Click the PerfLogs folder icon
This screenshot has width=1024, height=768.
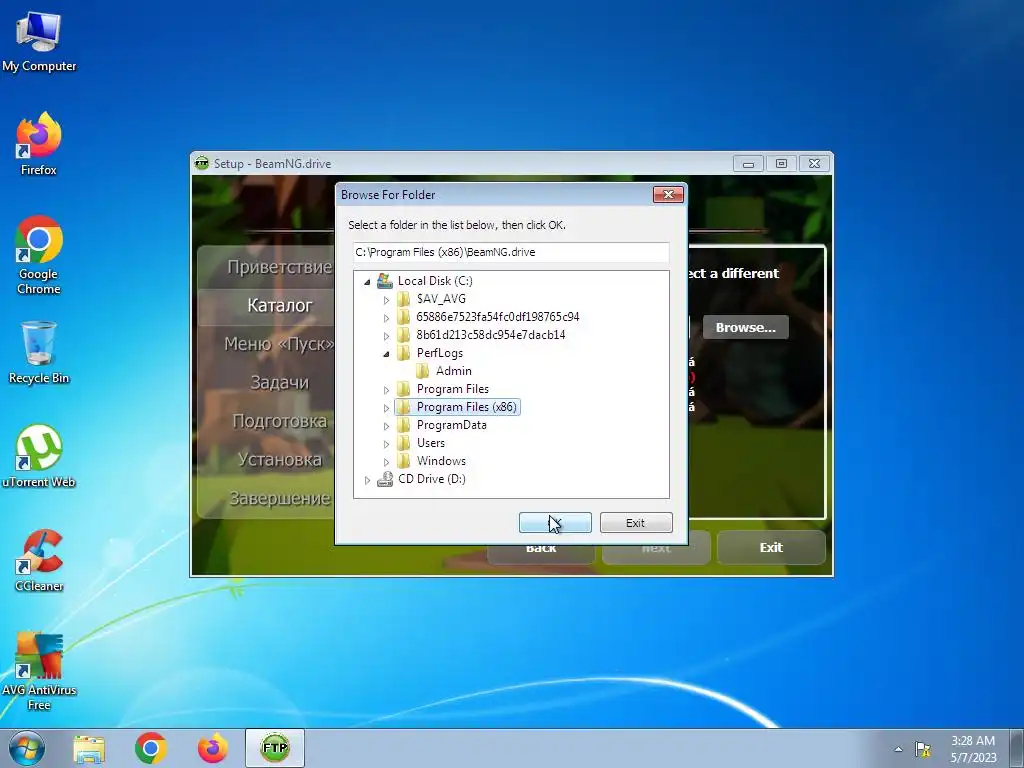coord(404,353)
